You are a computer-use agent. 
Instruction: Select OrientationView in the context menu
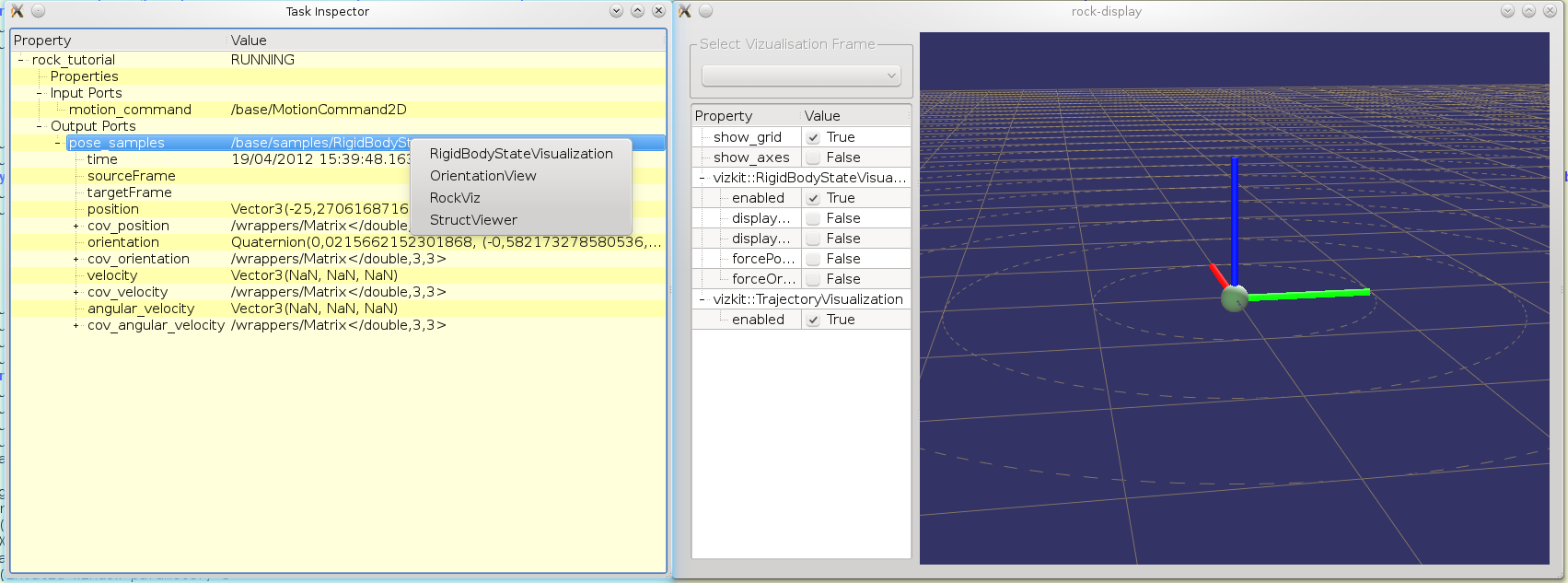[482, 176]
